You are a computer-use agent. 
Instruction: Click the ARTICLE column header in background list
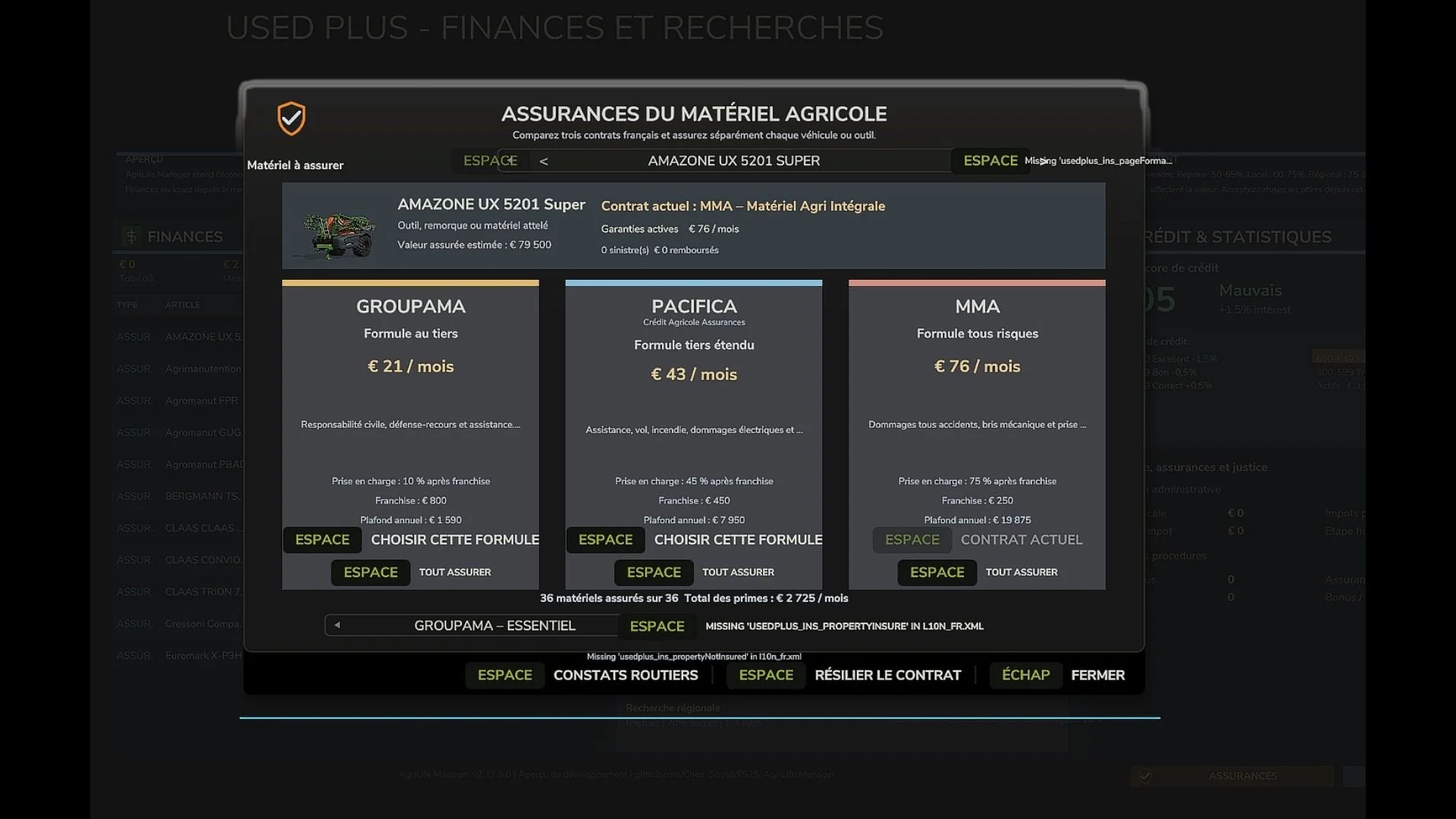[183, 305]
